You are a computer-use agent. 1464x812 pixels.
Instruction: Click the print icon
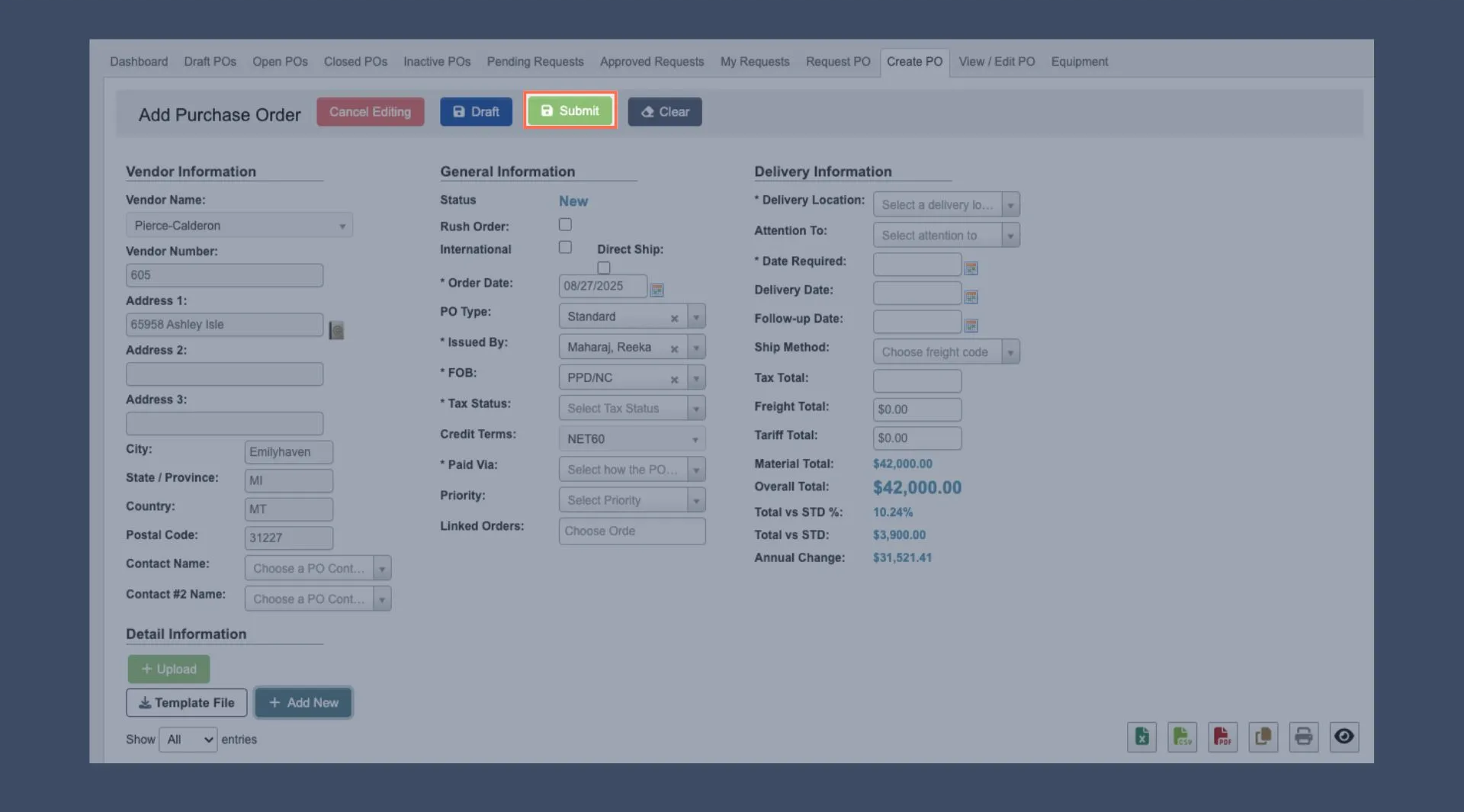[1303, 737]
